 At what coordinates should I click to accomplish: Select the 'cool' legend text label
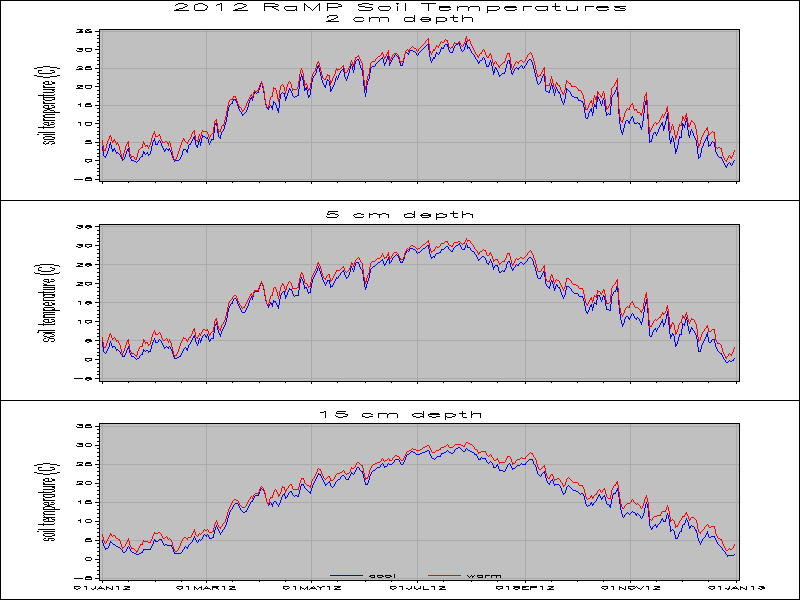pyautogui.click(x=382, y=576)
